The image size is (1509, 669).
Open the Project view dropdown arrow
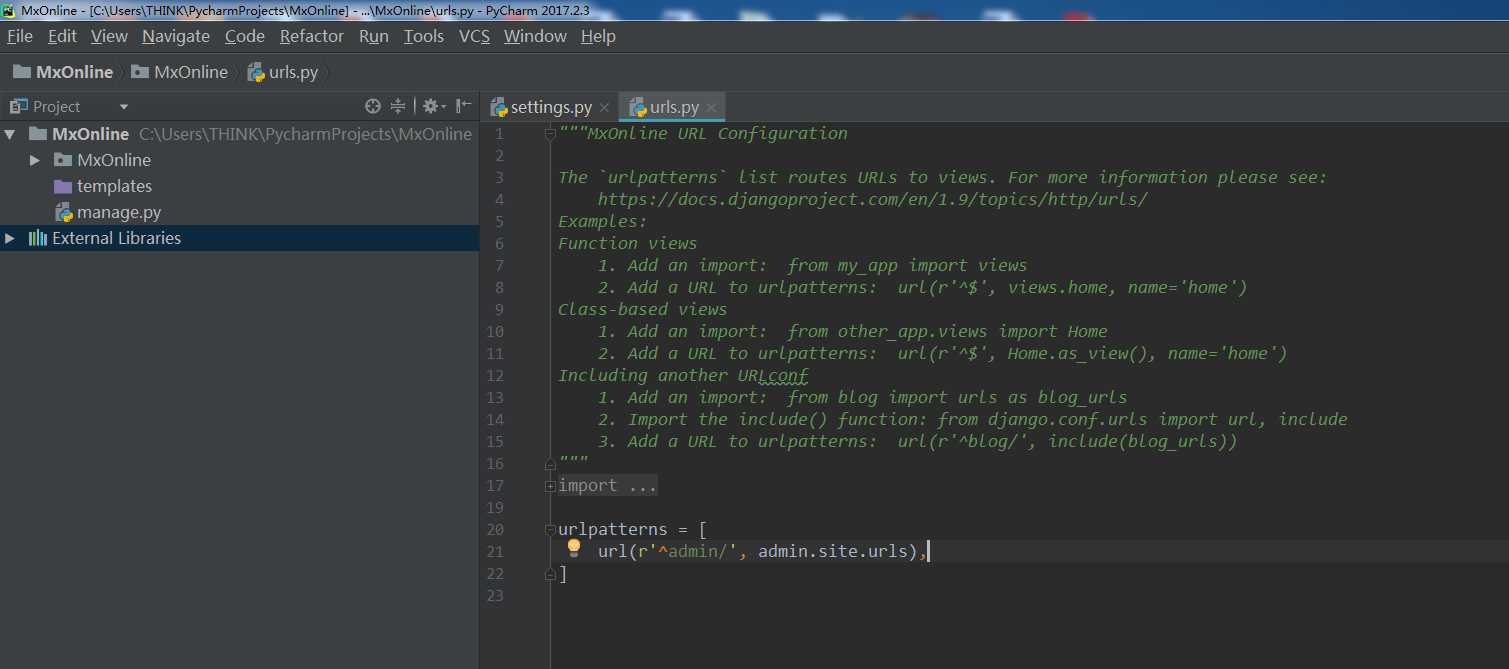coord(124,107)
